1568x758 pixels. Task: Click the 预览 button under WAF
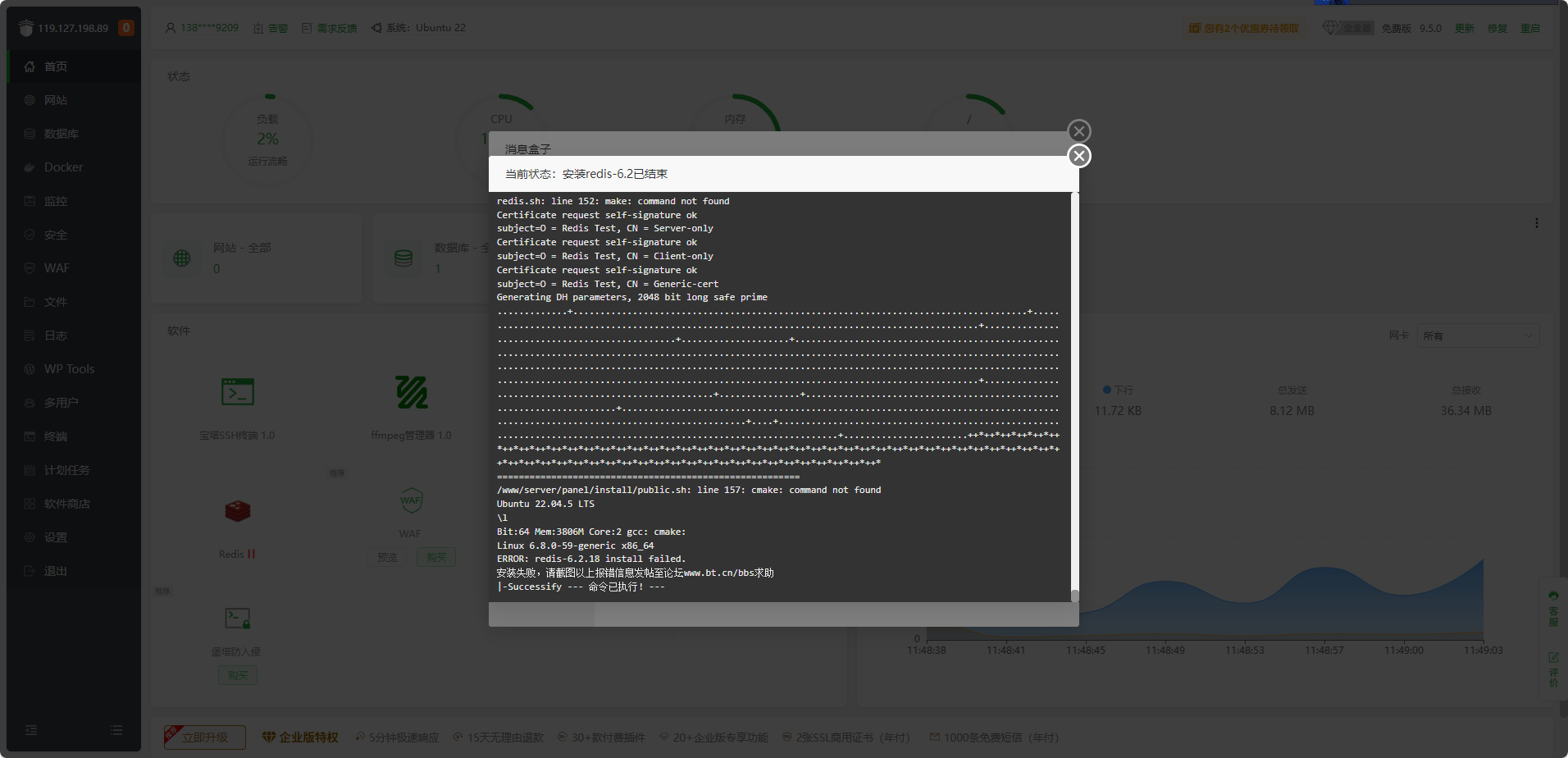387,557
